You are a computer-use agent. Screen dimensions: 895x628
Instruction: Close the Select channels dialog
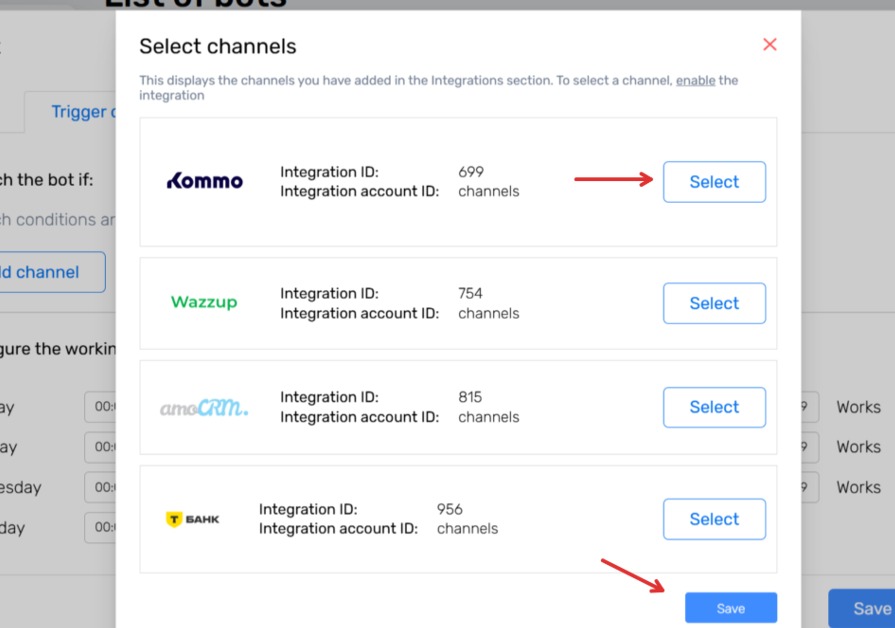pos(769,45)
